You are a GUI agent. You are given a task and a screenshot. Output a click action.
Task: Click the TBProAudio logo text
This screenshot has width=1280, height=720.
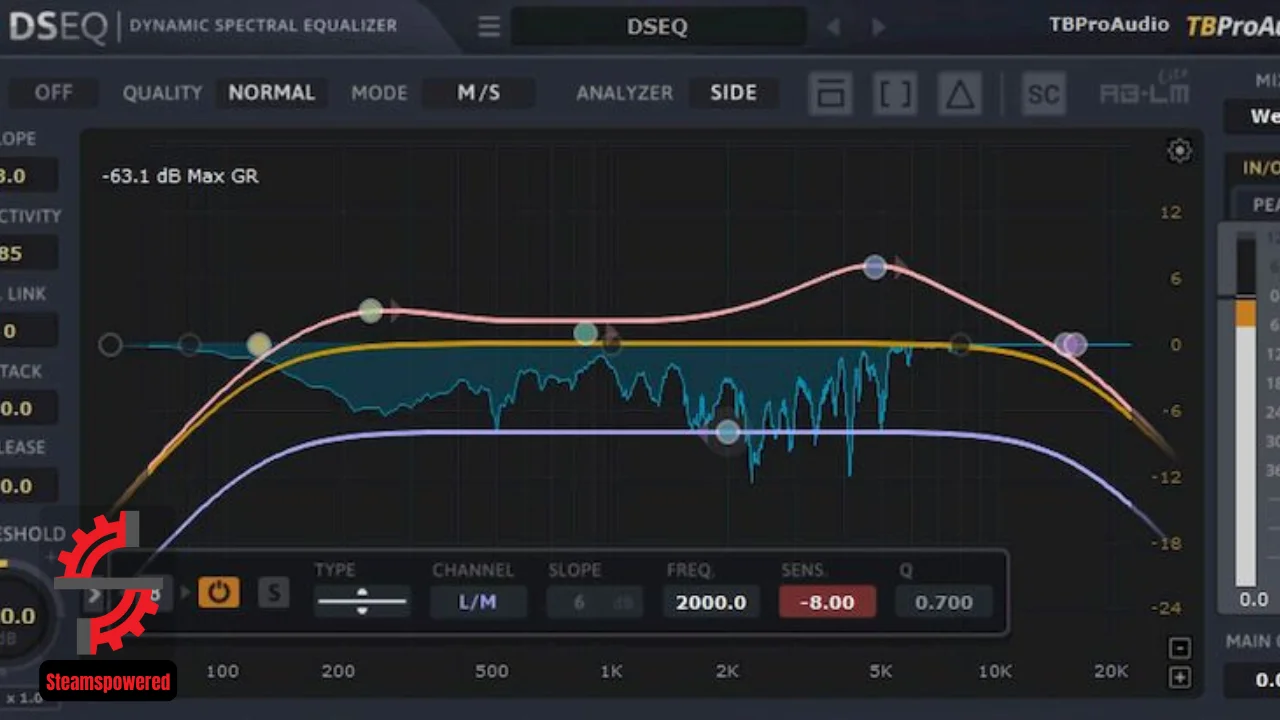[1109, 25]
